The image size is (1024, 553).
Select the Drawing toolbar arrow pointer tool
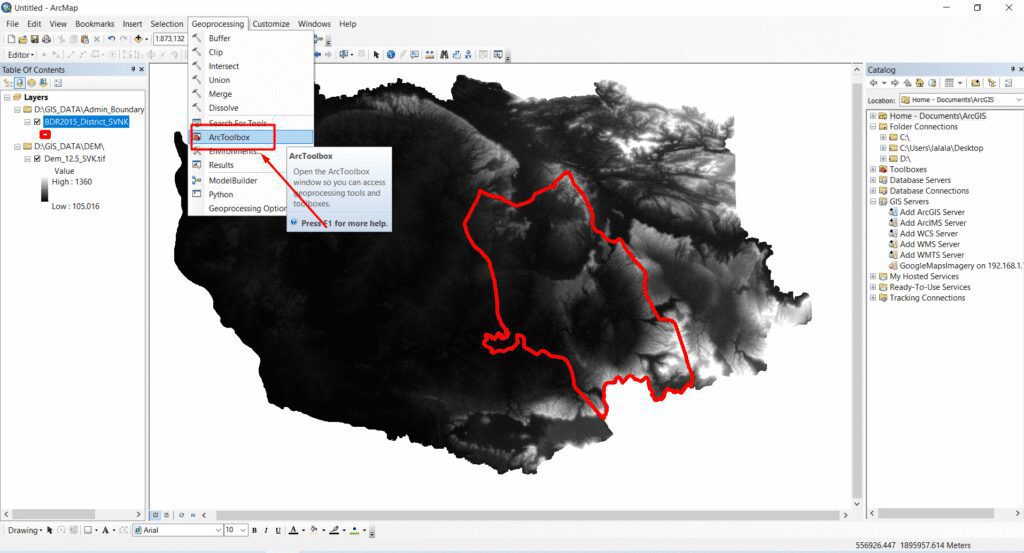(x=50, y=530)
